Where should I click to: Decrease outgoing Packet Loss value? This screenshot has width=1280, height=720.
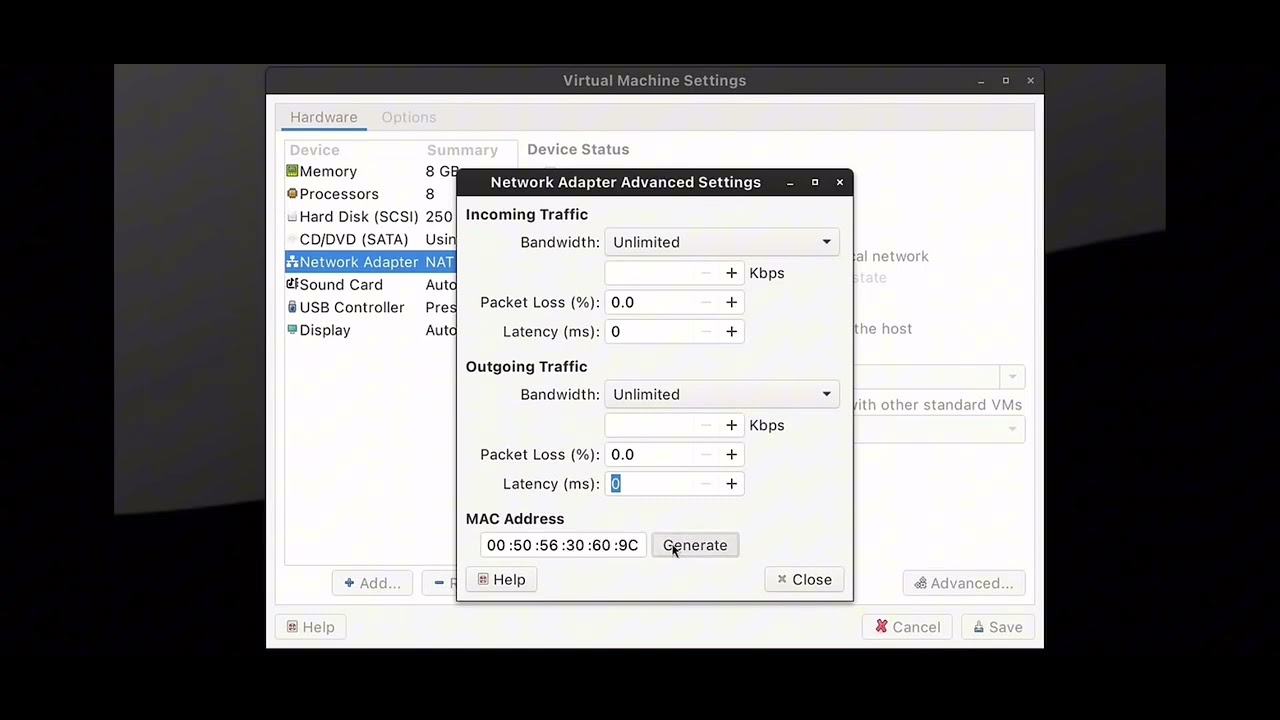pyautogui.click(x=706, y=454)
